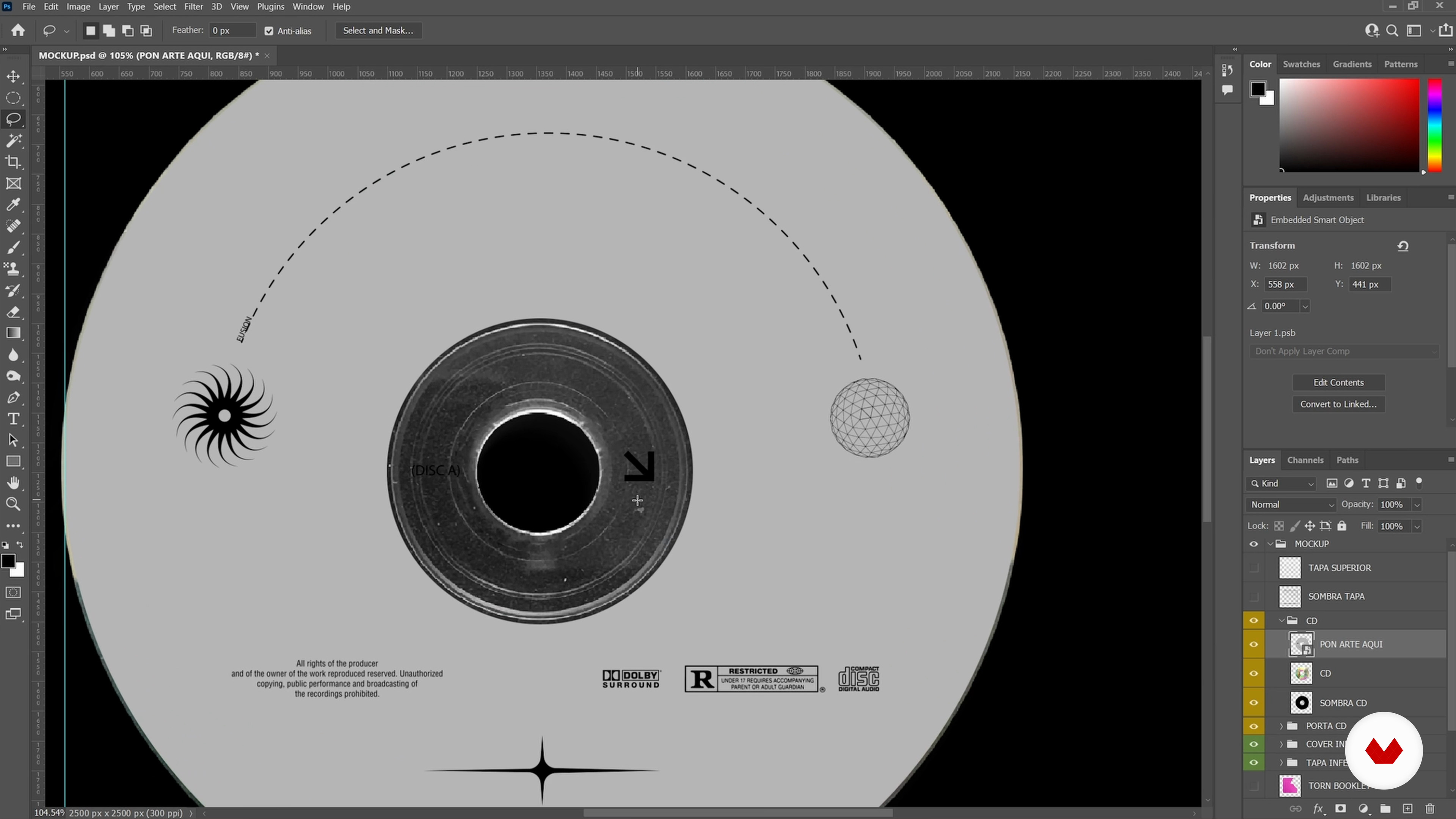Image resolution: width=1456 pixels, height=819 pixels.
Task: Open Don't Apply Layer Comp dropdown
Action: (1343, 351)
